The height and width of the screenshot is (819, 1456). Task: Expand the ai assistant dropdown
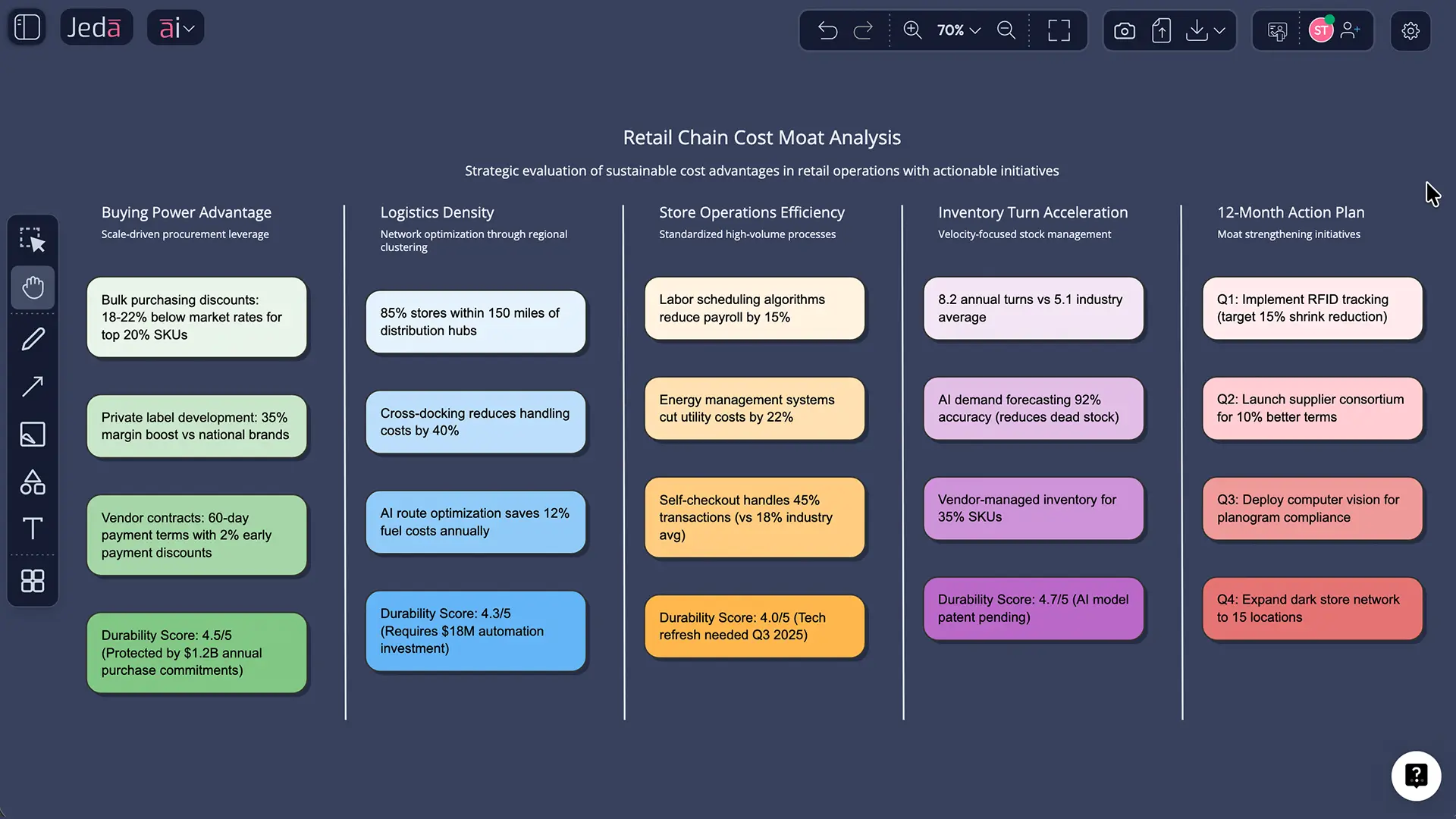coord(175,27)
